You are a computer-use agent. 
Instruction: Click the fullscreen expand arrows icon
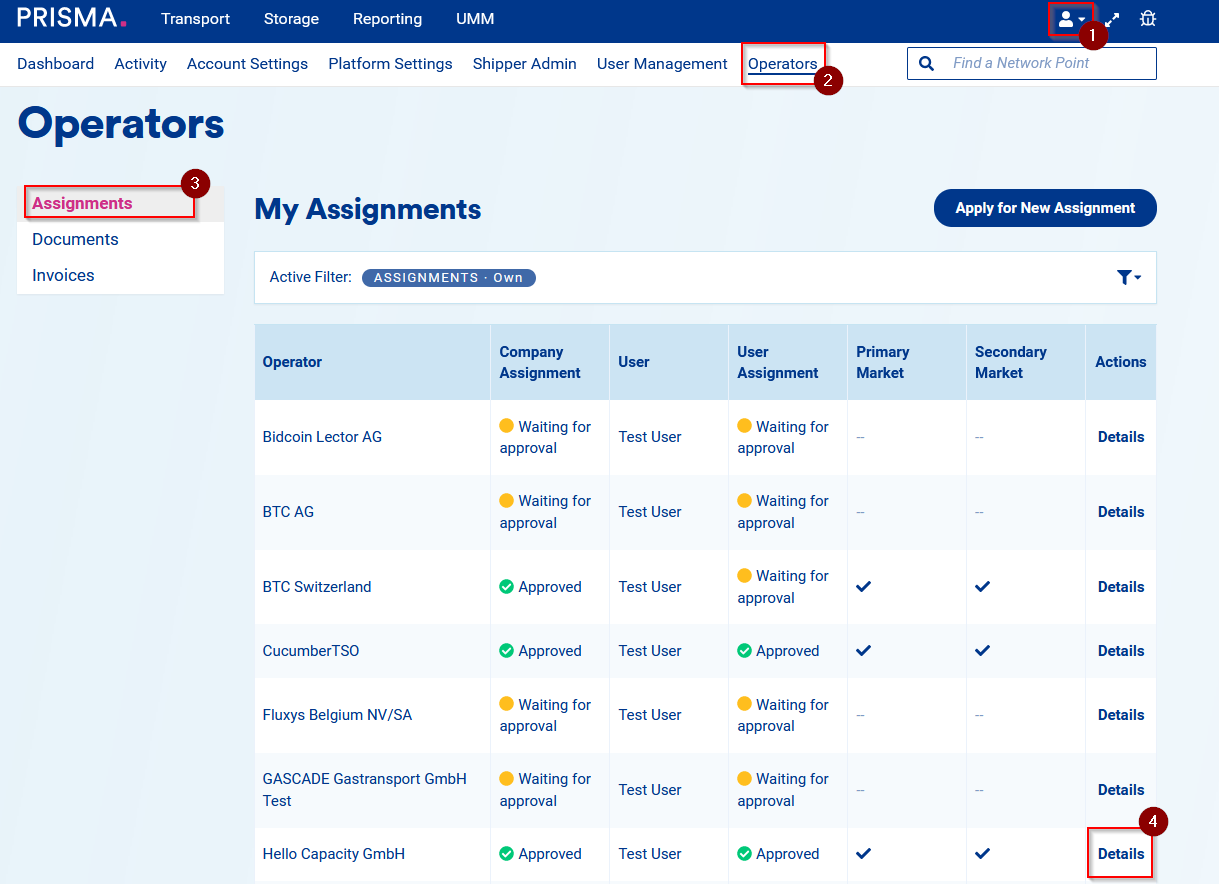(x=1112, y=19)
